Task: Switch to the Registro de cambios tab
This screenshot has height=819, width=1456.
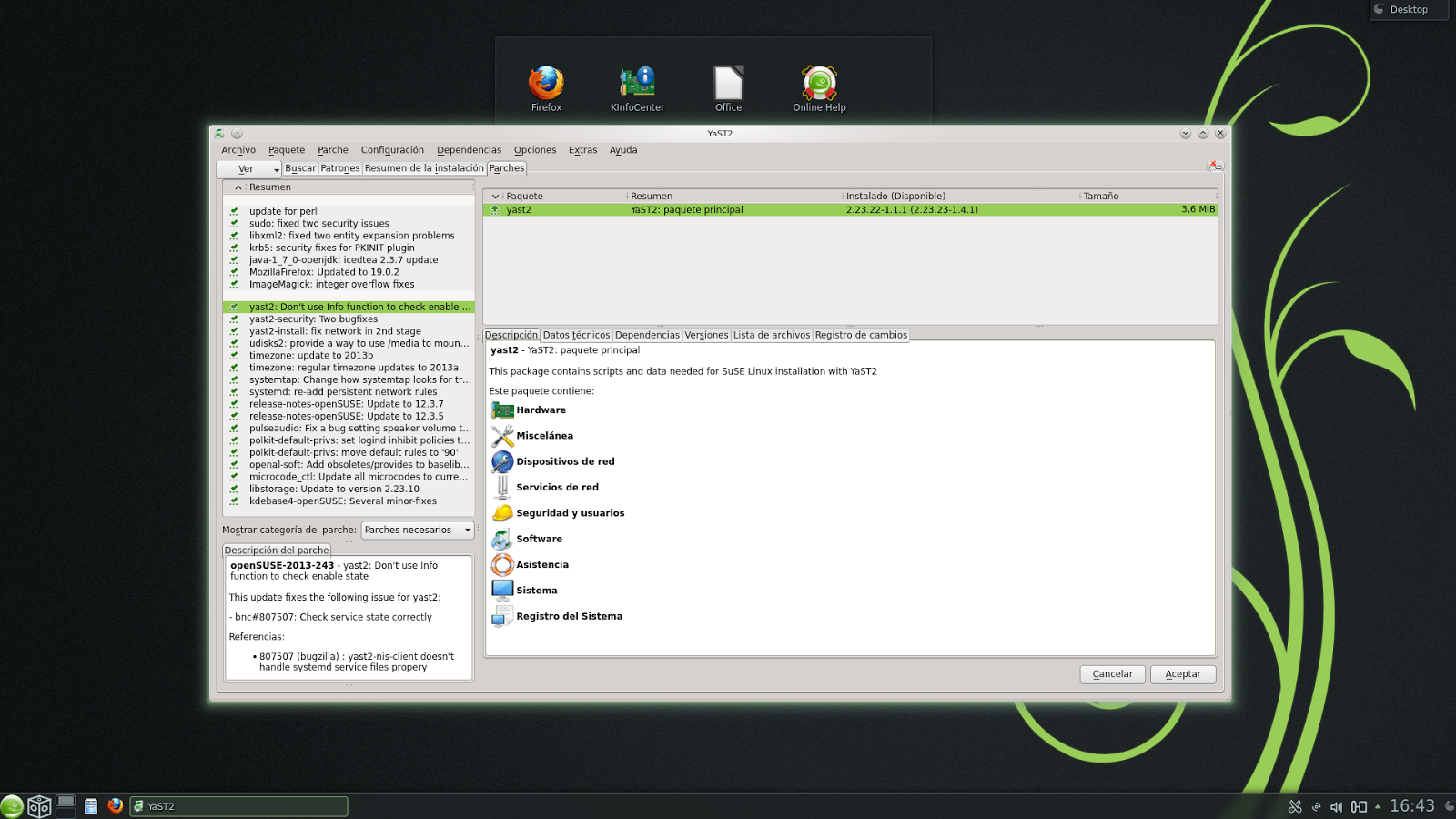Action: click(x=861, y=335)
